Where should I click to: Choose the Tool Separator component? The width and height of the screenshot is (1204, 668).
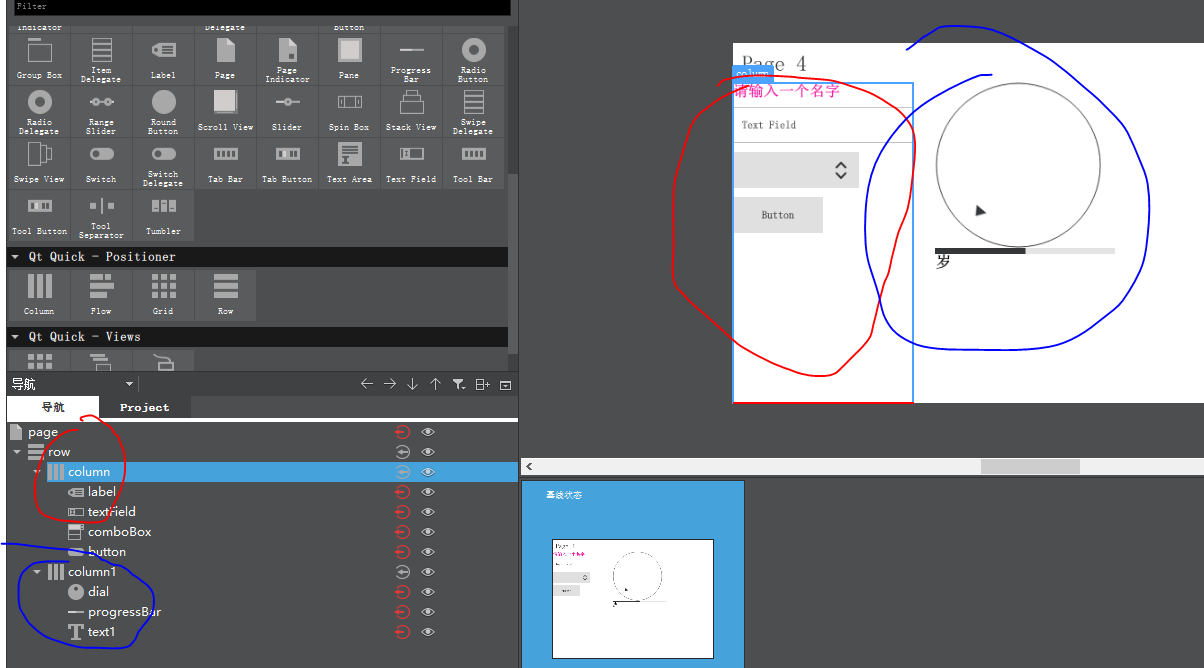[x=101, y=215]
